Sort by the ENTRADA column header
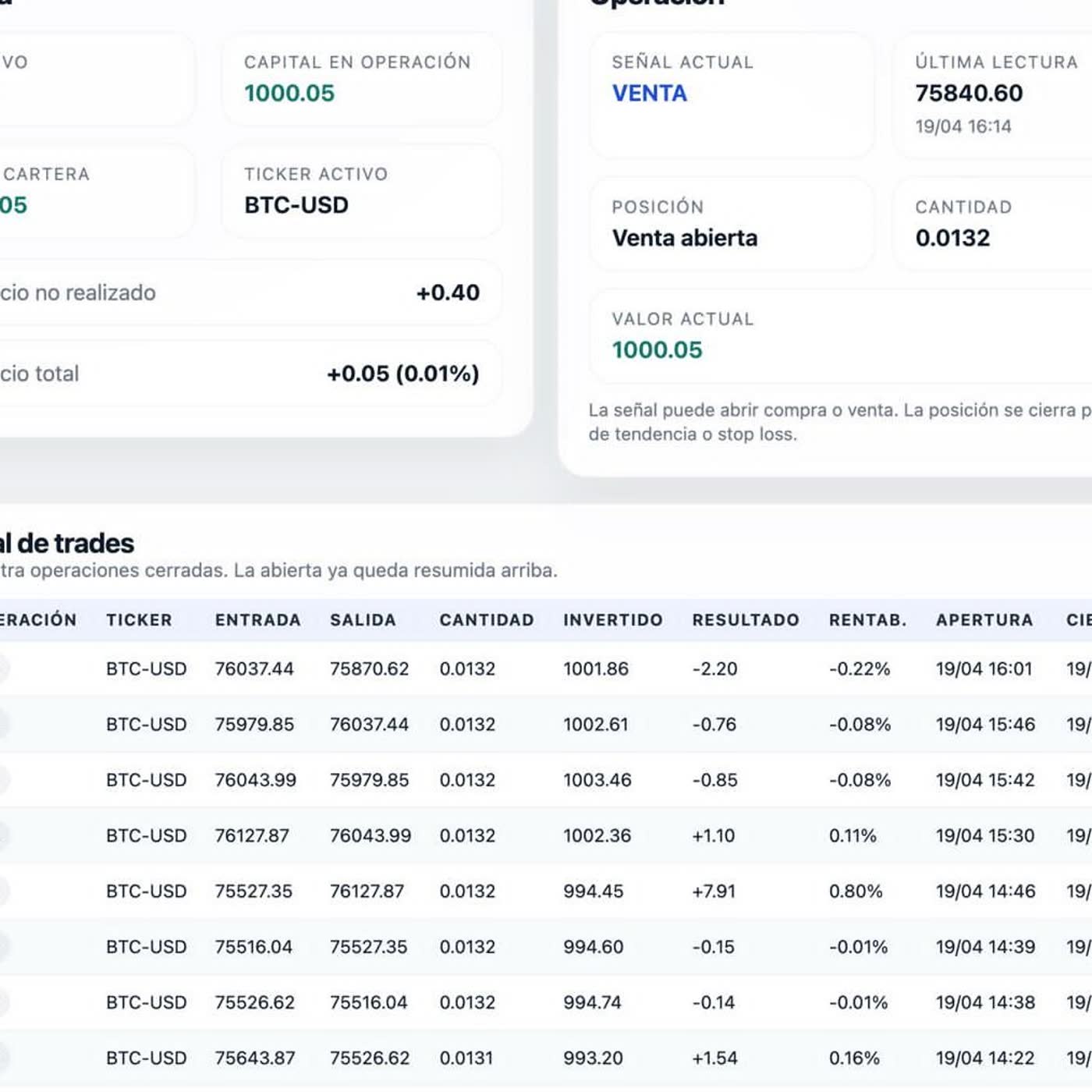Image resolution: width=1092 pixels, height=1092 pixels. (257, 620)
